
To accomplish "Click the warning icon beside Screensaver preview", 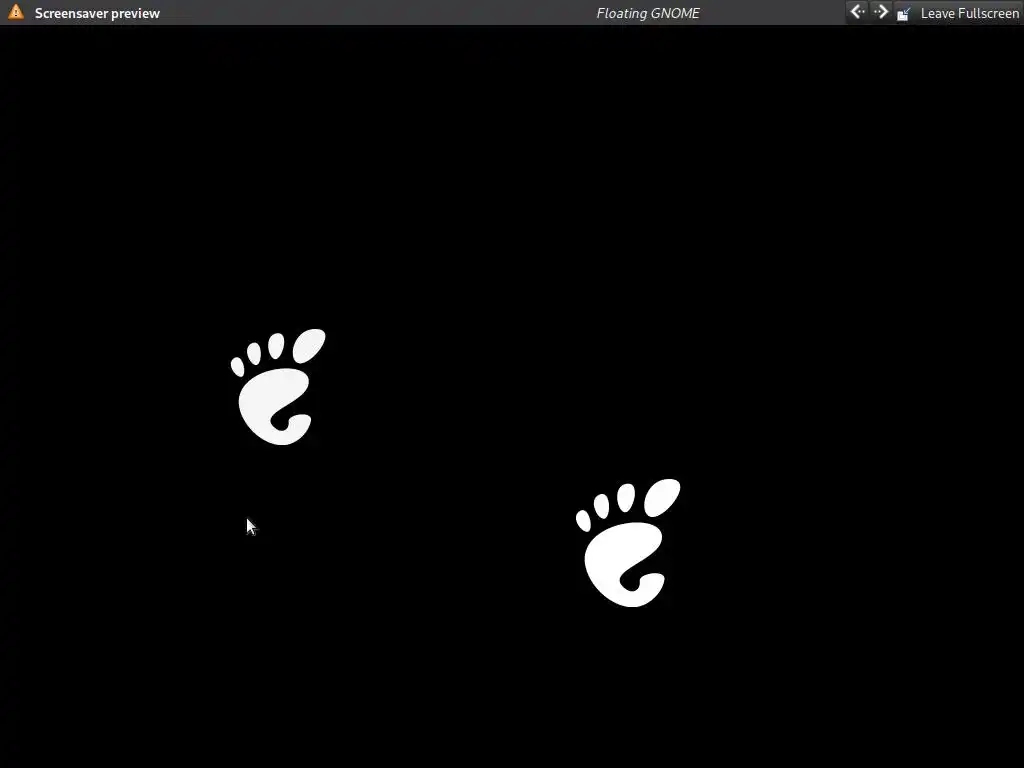I will 16,12.
